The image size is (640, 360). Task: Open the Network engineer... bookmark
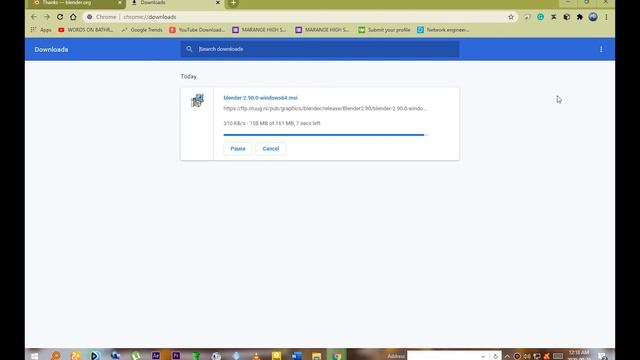pos(443,30)
